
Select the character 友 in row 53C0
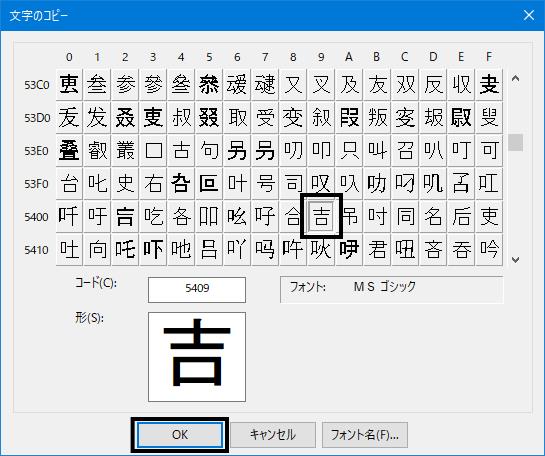(x=377, y=84)
